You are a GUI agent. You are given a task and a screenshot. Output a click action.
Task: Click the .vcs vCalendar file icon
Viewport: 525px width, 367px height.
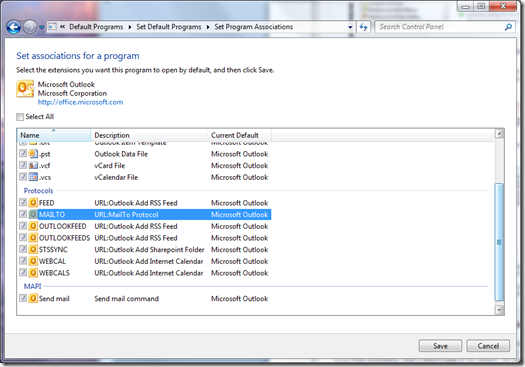[33, 177]
